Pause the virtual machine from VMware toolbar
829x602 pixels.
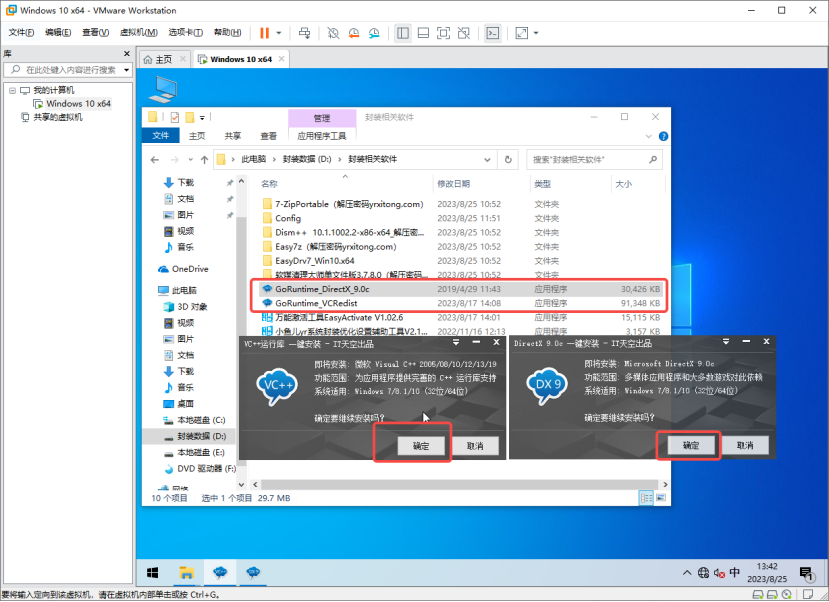[264, 33]
